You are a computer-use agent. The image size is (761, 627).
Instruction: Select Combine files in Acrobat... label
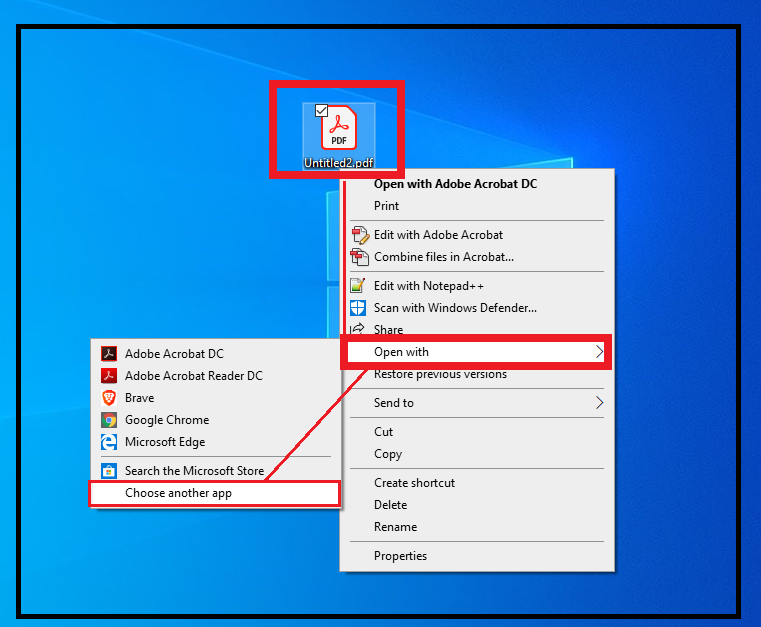[x=444, y=257]
